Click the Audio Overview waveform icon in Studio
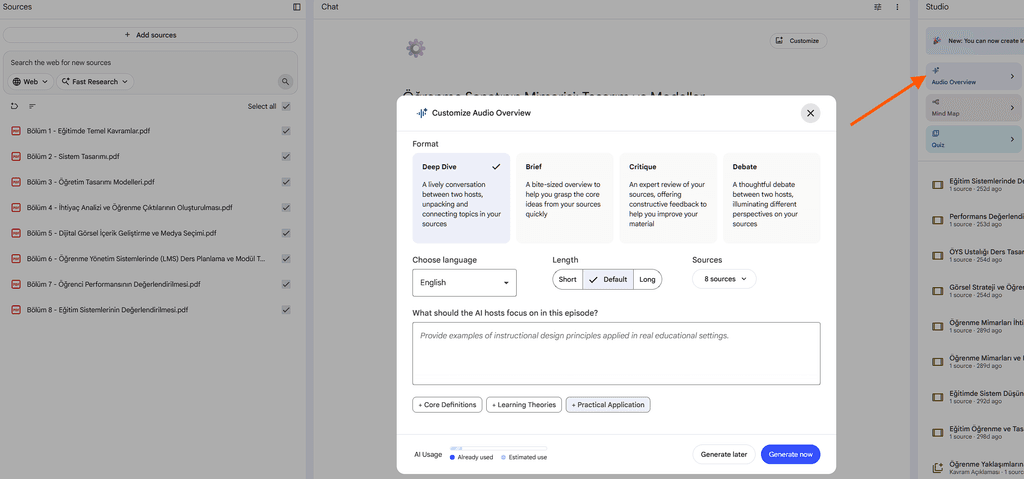This screenshot has height=479, width=1024. [936, 70]
